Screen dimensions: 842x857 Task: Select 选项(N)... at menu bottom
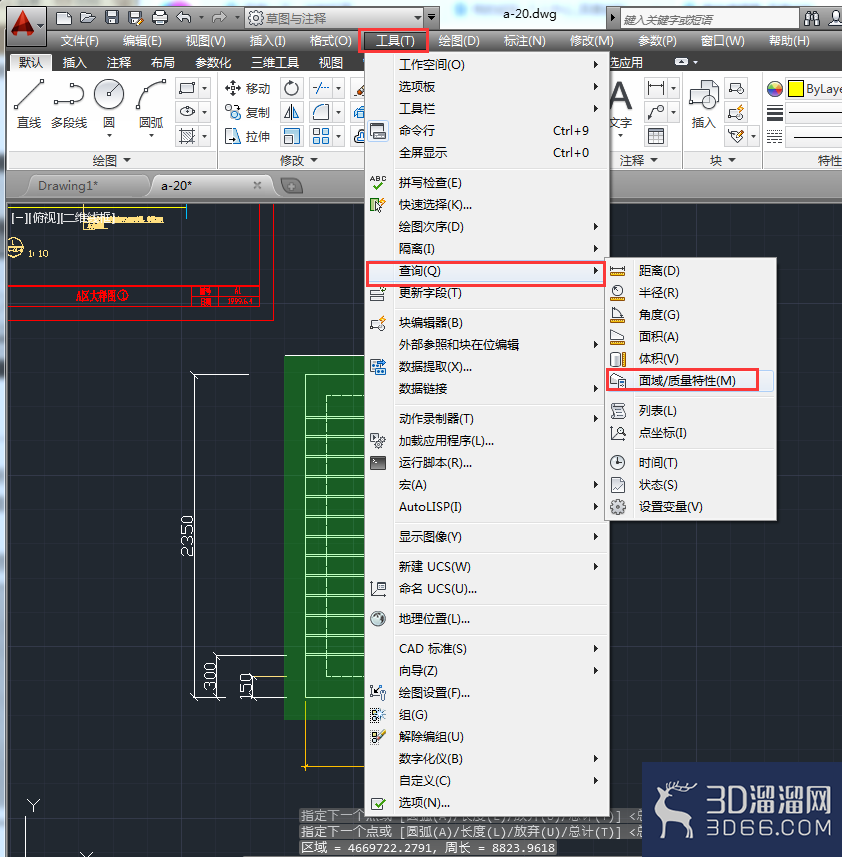[x=486, y=802]
